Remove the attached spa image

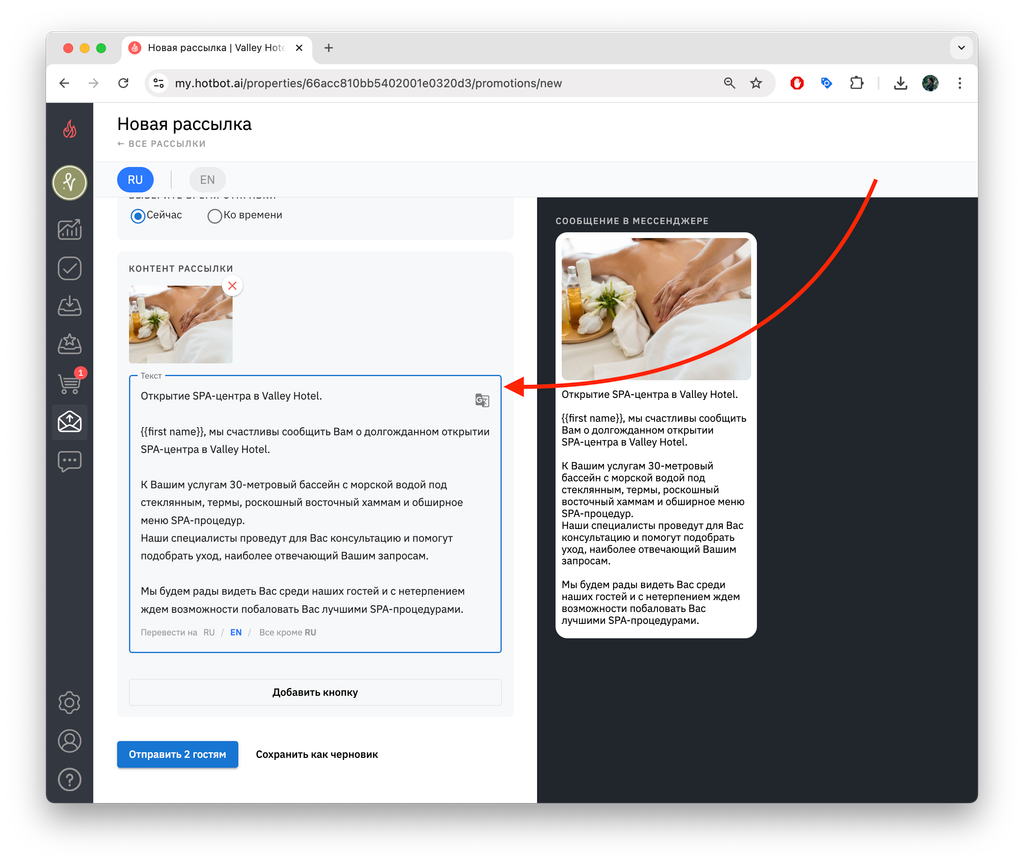(232, 286)
